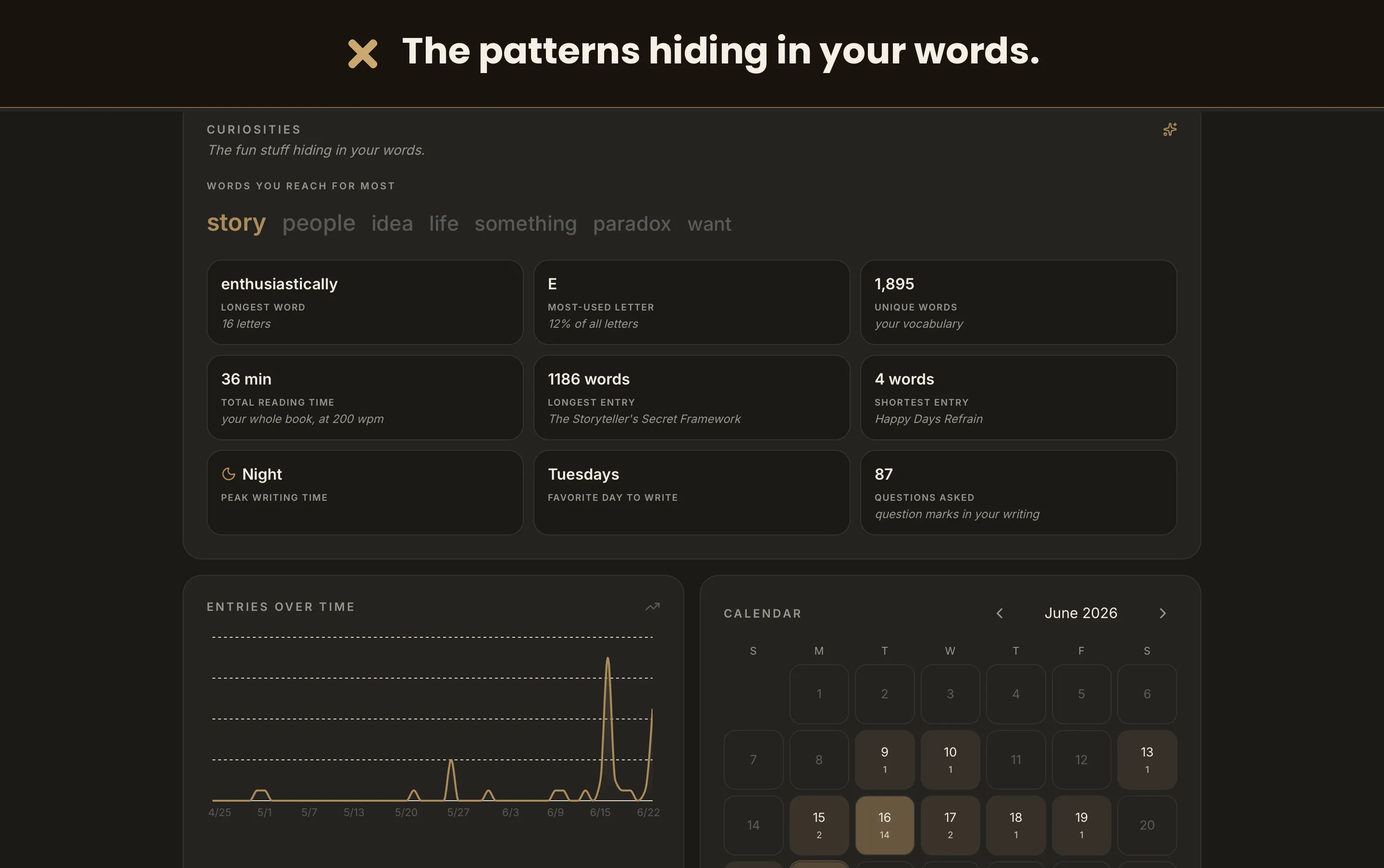This screenshot has height=868, width=1384.
Task: Open the Questions Asked card
Action: tap(1018, 493)
